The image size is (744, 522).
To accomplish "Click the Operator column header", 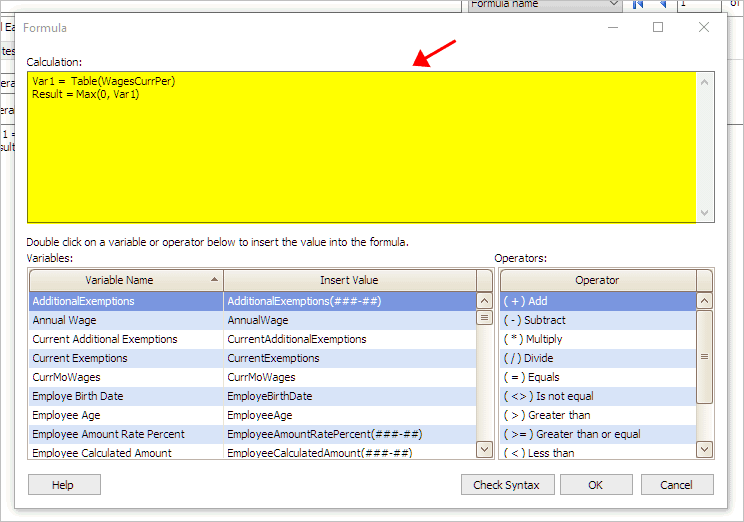I will click(x=597, y=280).
